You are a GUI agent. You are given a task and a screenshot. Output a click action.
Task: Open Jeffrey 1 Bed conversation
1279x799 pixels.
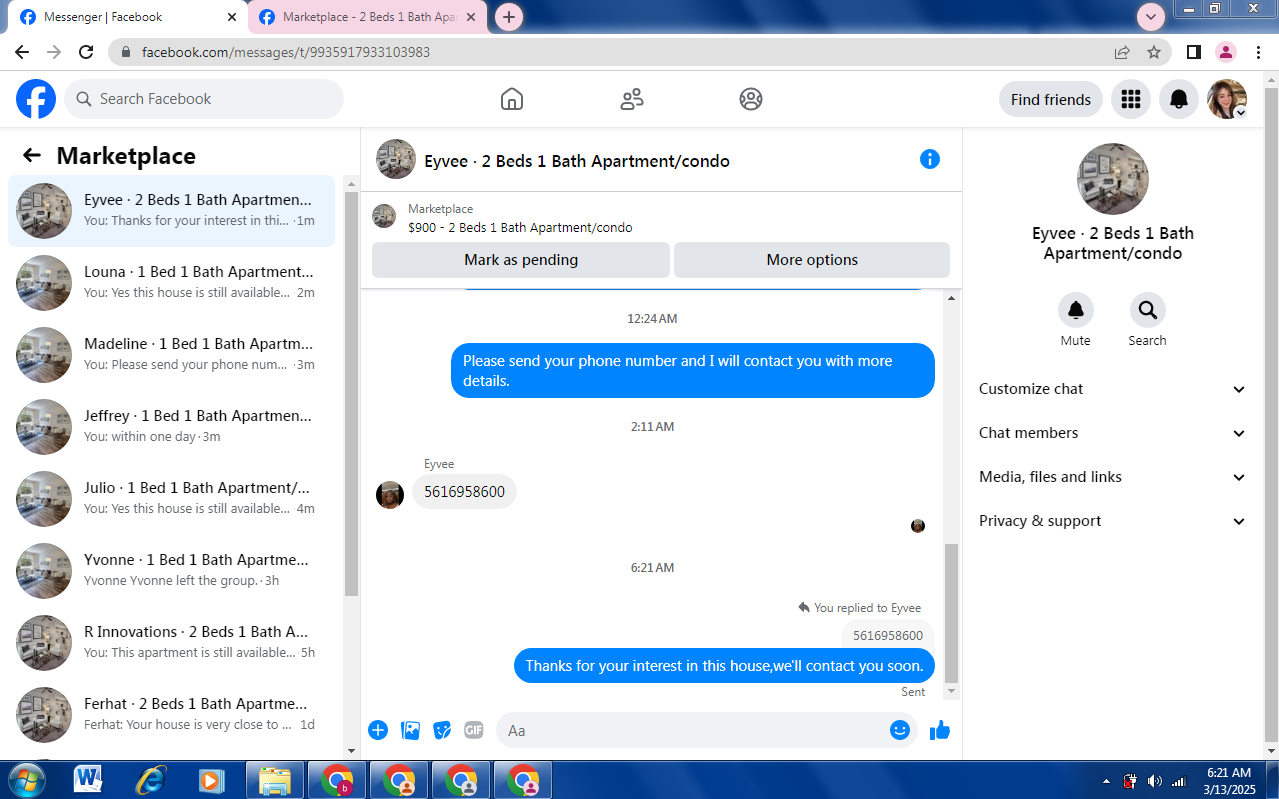(171, 426)
